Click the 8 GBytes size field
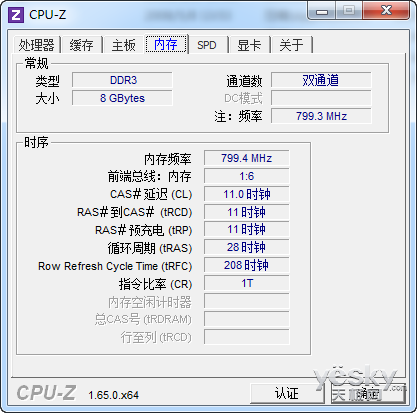This screenshot has height=413, width=417. (122, 98)
